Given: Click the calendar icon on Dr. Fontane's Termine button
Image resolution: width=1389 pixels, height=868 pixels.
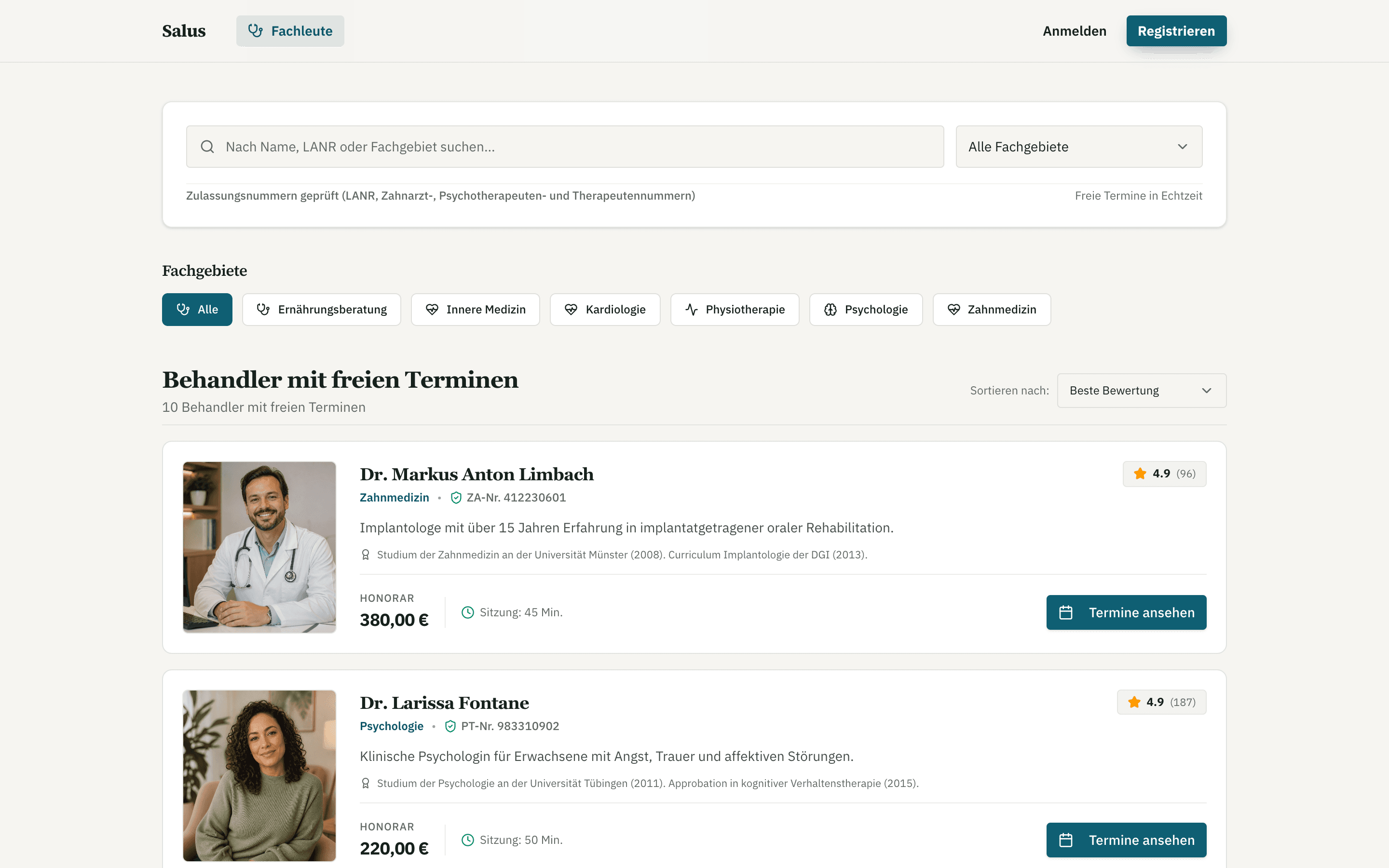Looking at the screenshot, I should click(x=1066, y=841).
